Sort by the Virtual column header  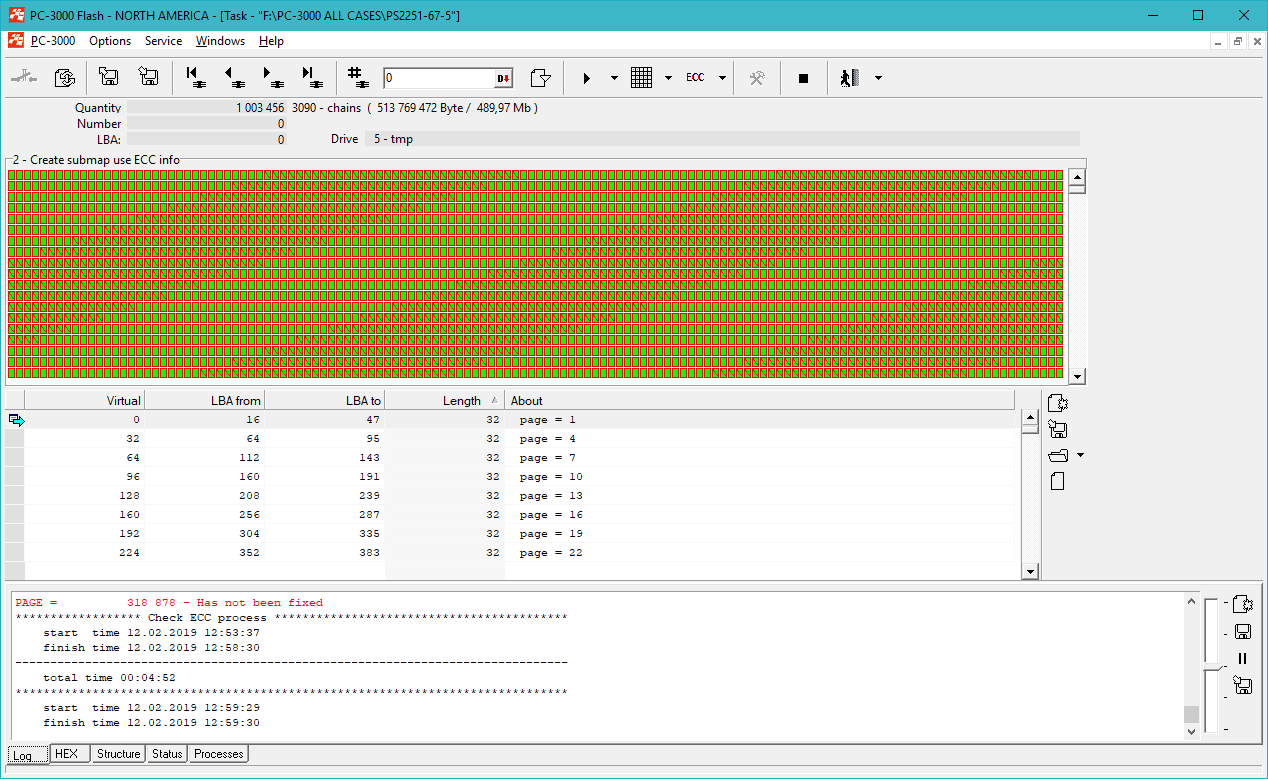84,400
